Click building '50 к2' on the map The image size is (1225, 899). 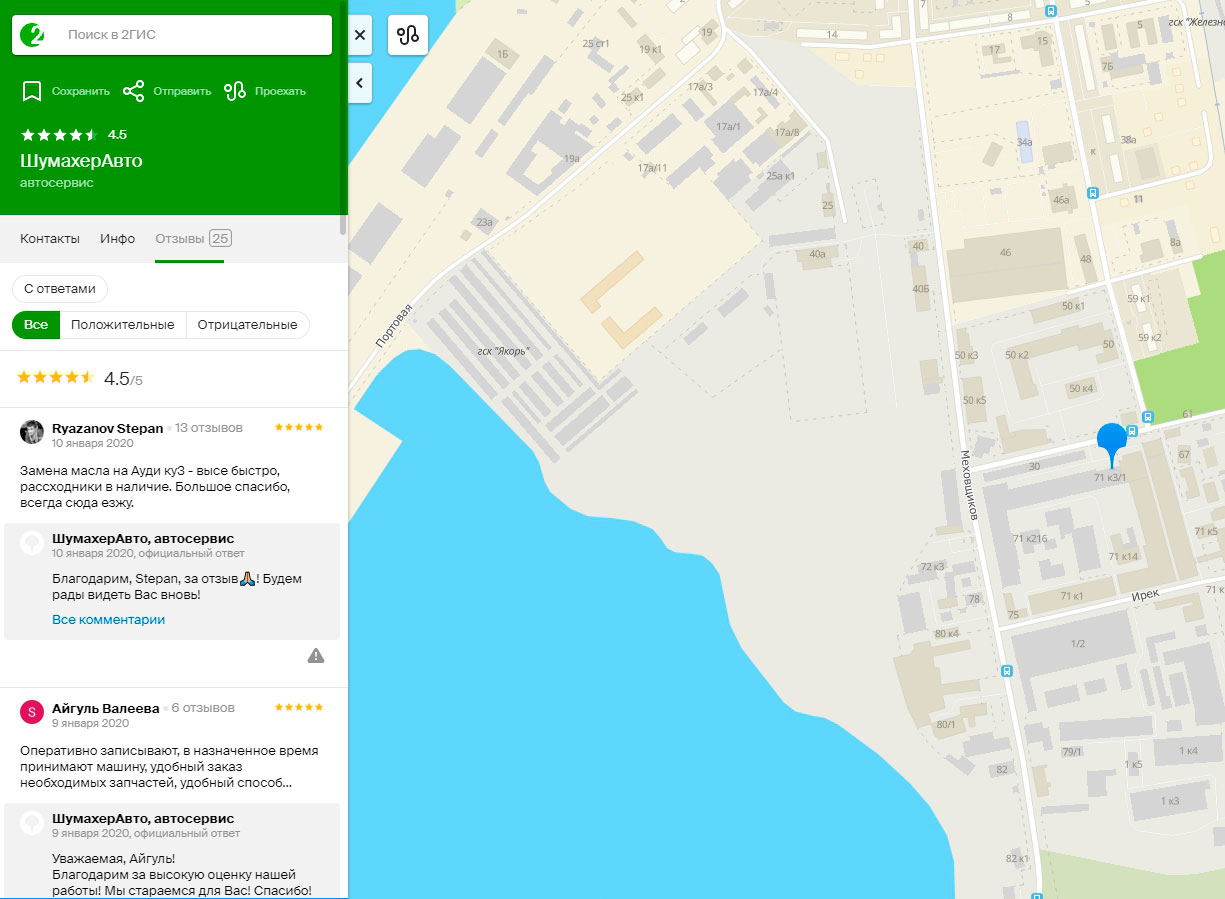coord(1017,355)
